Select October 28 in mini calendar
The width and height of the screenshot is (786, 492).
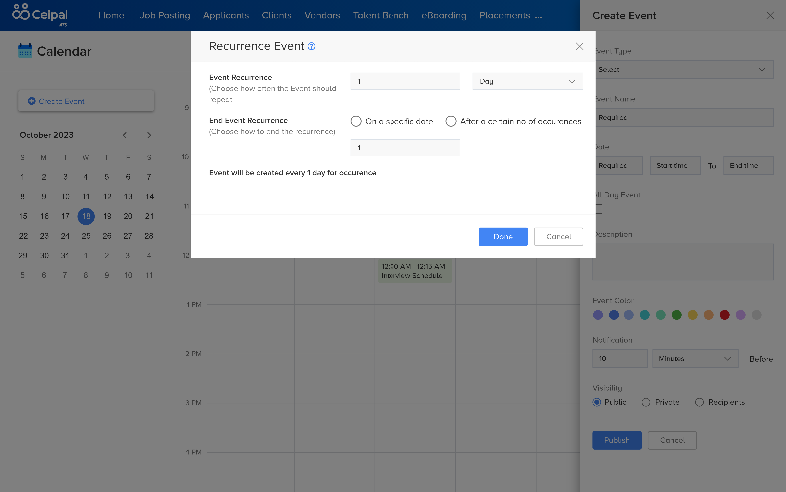click(x=149, y=236)
